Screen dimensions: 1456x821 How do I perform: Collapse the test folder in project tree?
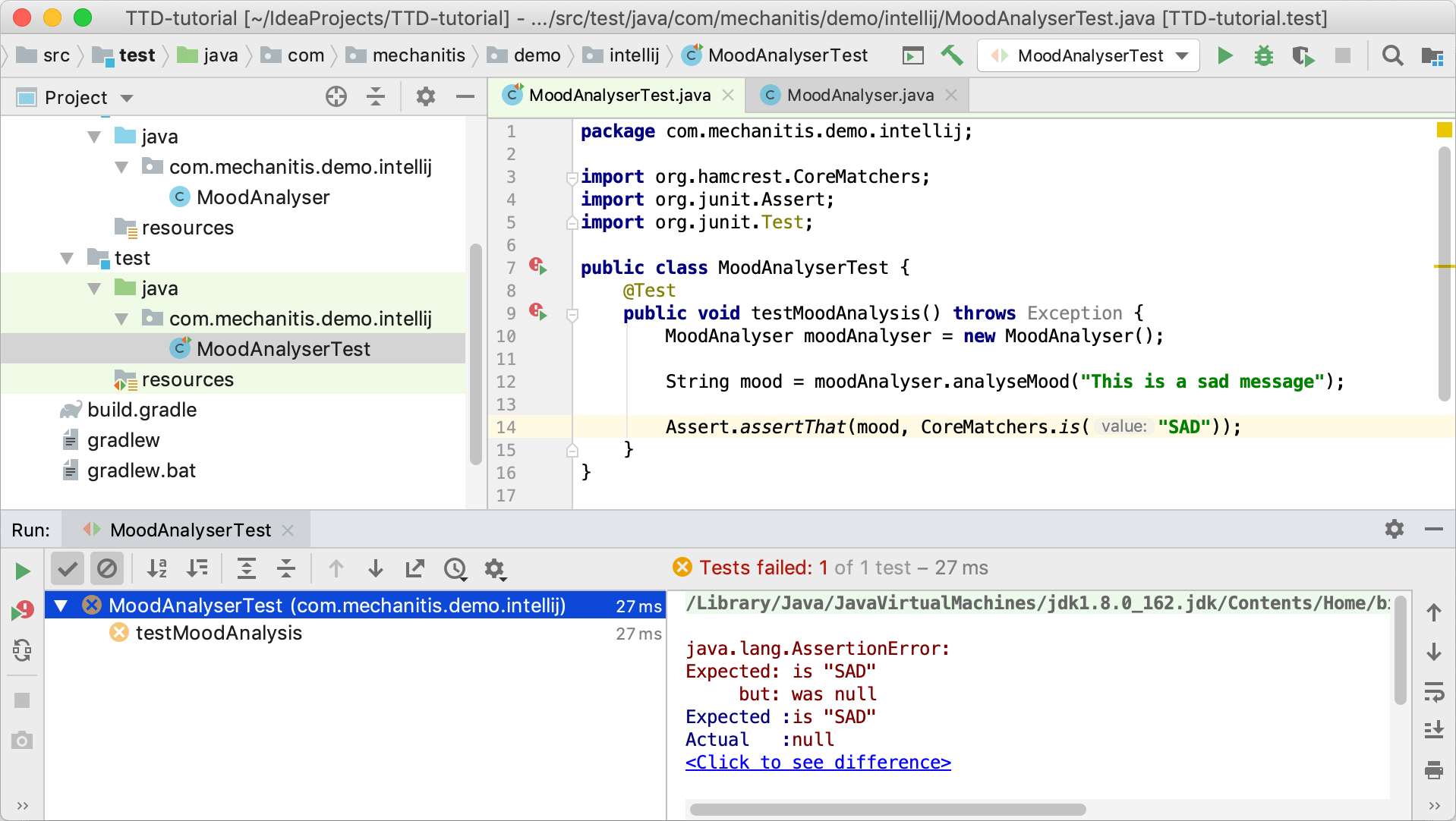click(x=68, y=259)
